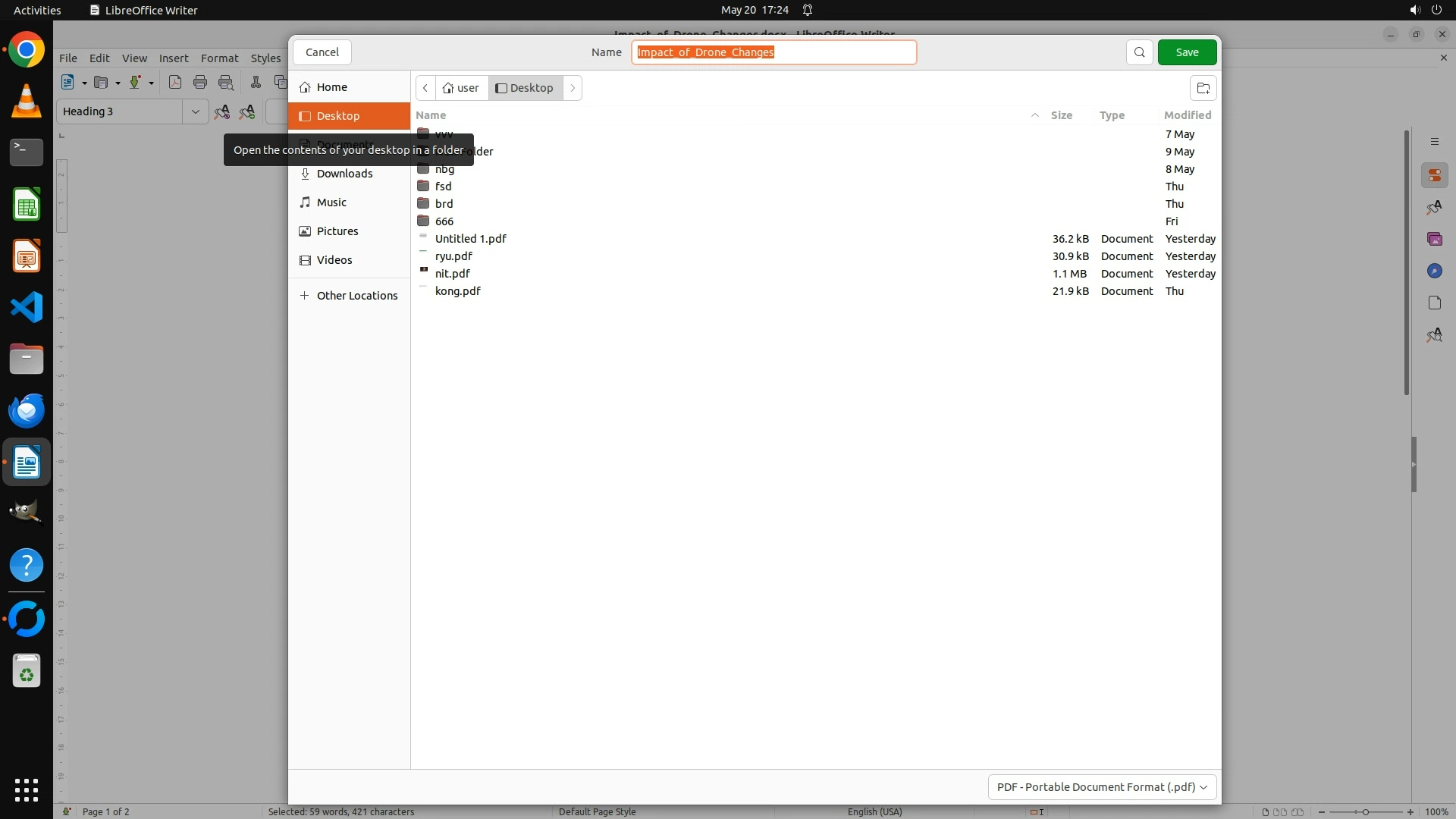
Task: Open the Insert menu
Action: [173, 58]
